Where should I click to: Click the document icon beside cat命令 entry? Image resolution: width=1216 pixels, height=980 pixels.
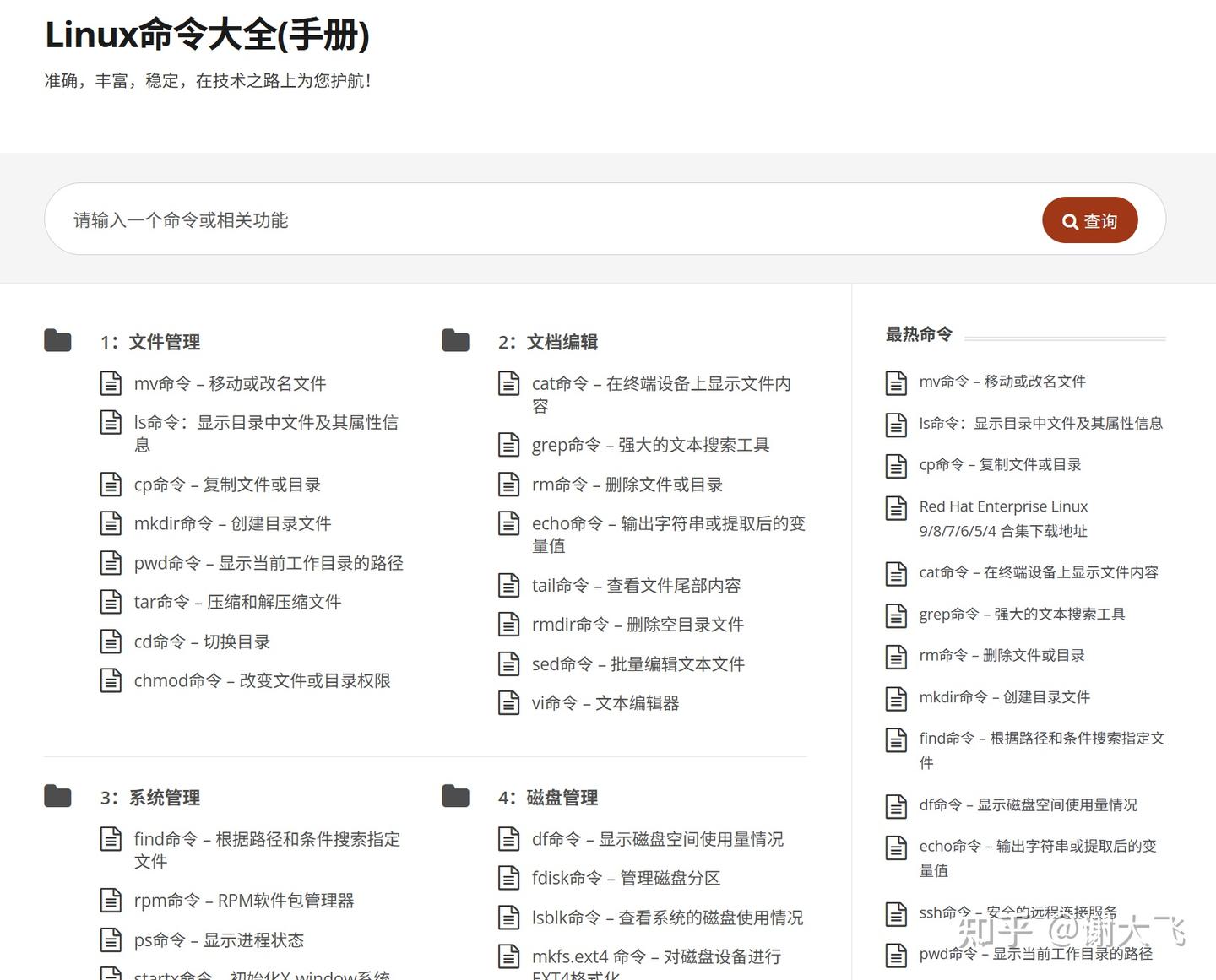click(509, 382)
